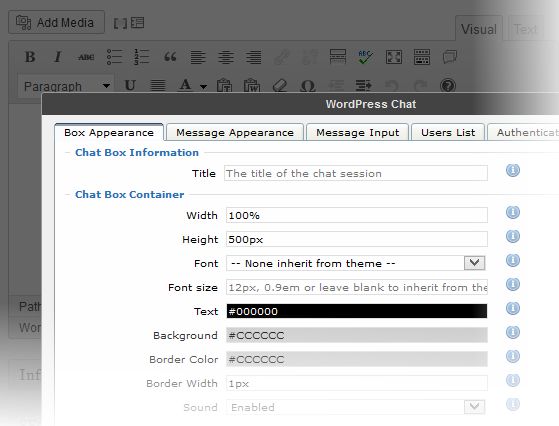Click the editor help question mark

tap(448, 86)
